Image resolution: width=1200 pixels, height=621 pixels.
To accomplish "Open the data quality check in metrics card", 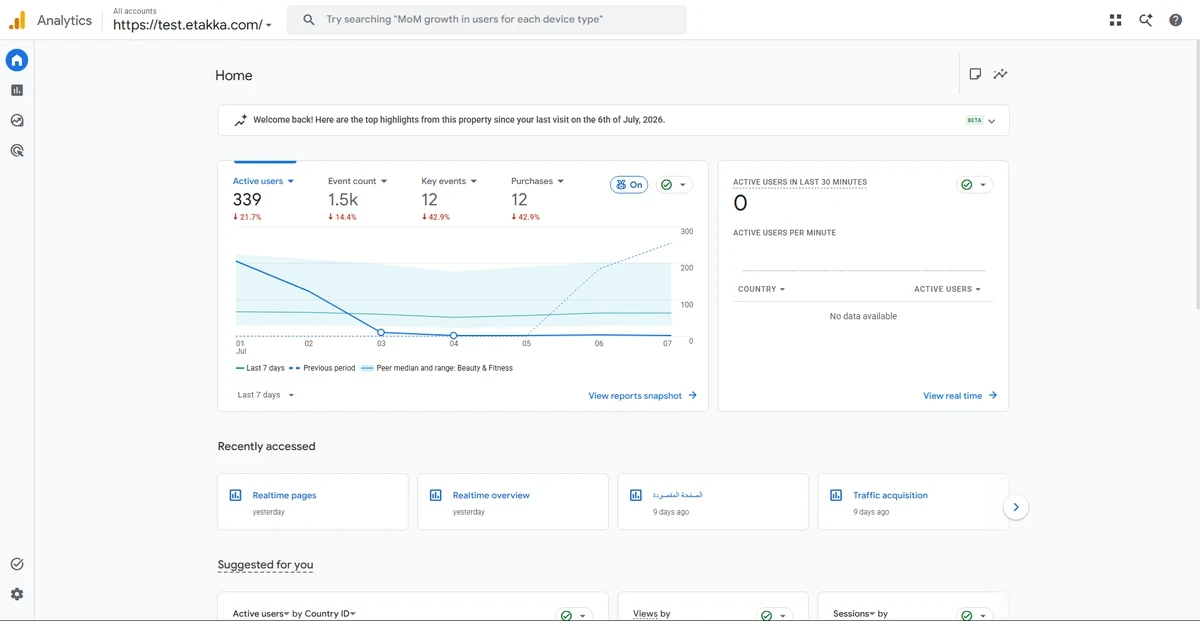I will (x=674, y=185).
